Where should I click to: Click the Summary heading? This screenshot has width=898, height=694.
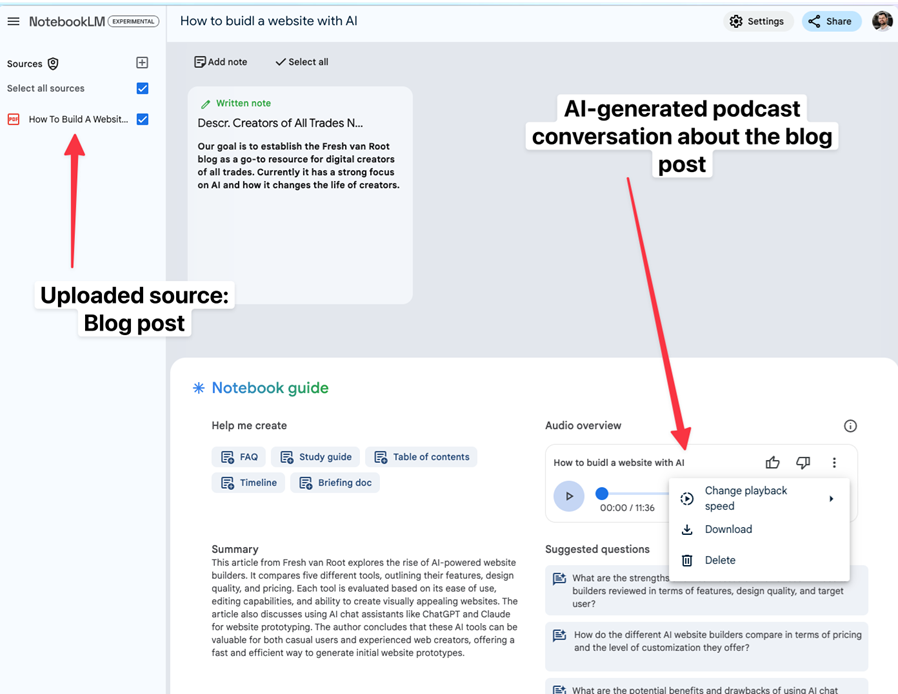click(235, 549)
